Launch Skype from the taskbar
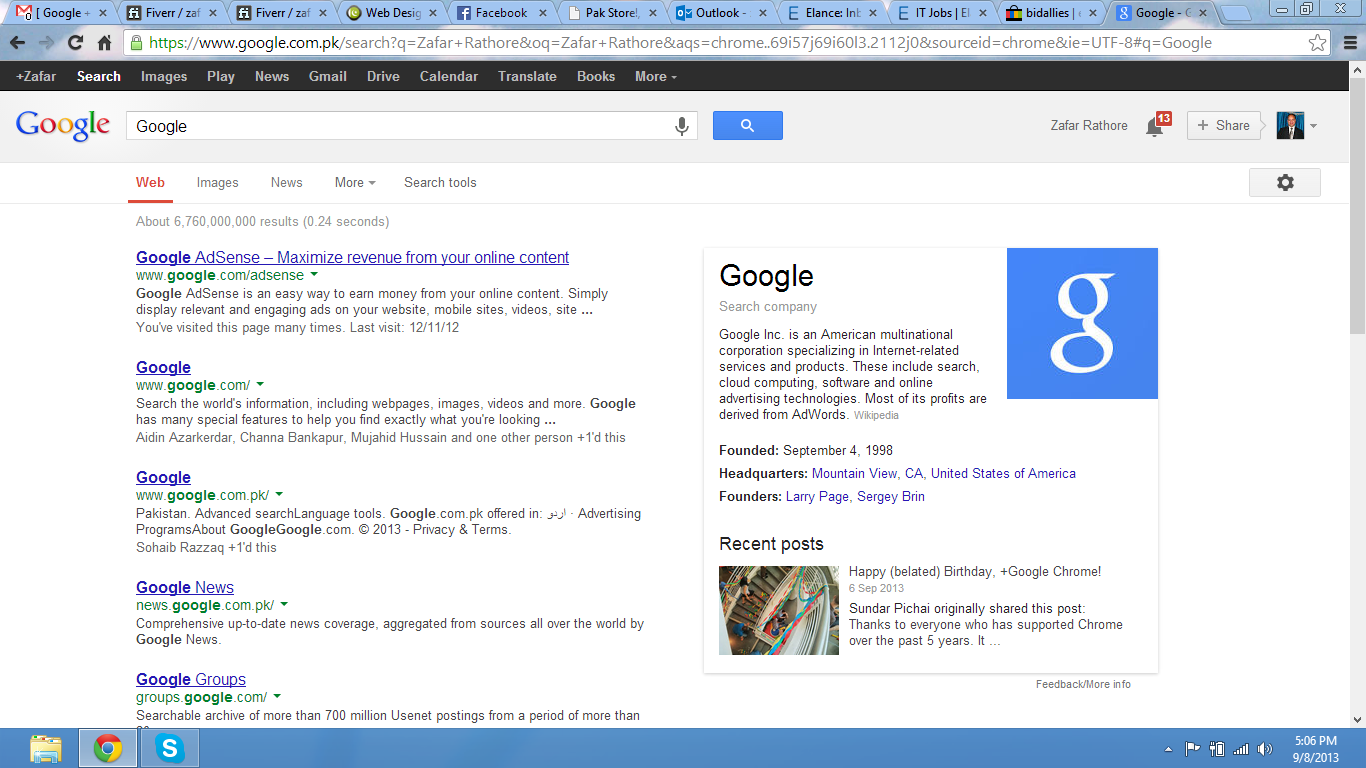1366x768 pixels. [x=170, y=748]
